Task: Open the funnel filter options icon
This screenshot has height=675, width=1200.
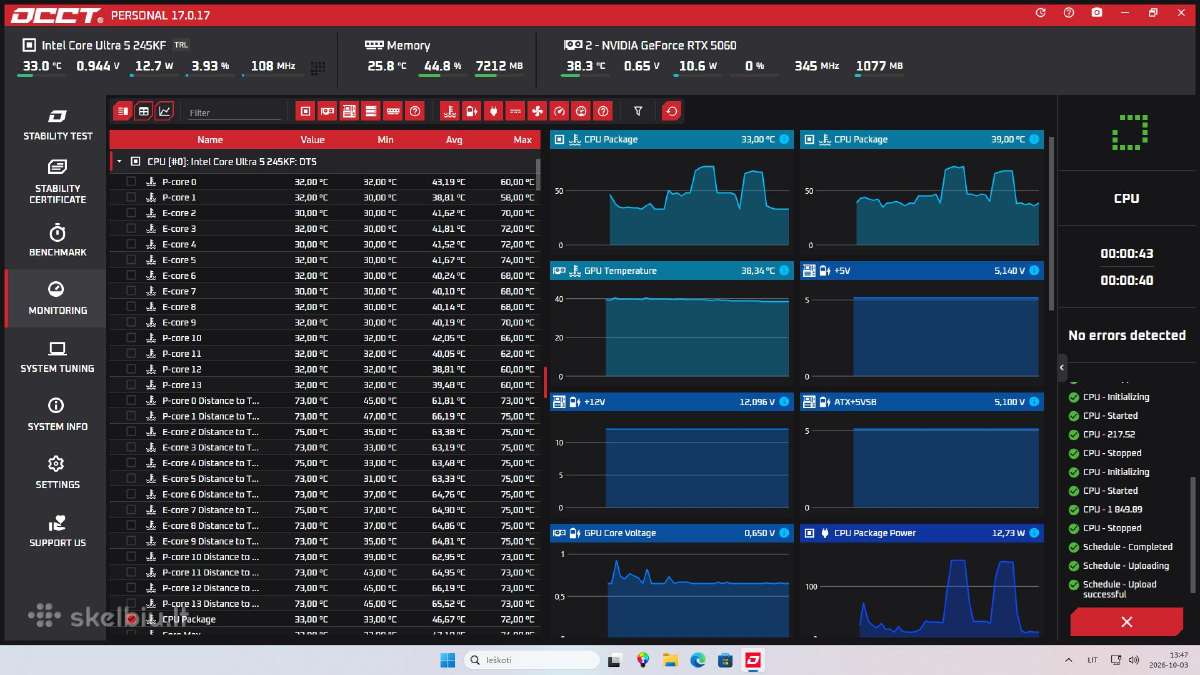Action: click(x=639, y=111)
